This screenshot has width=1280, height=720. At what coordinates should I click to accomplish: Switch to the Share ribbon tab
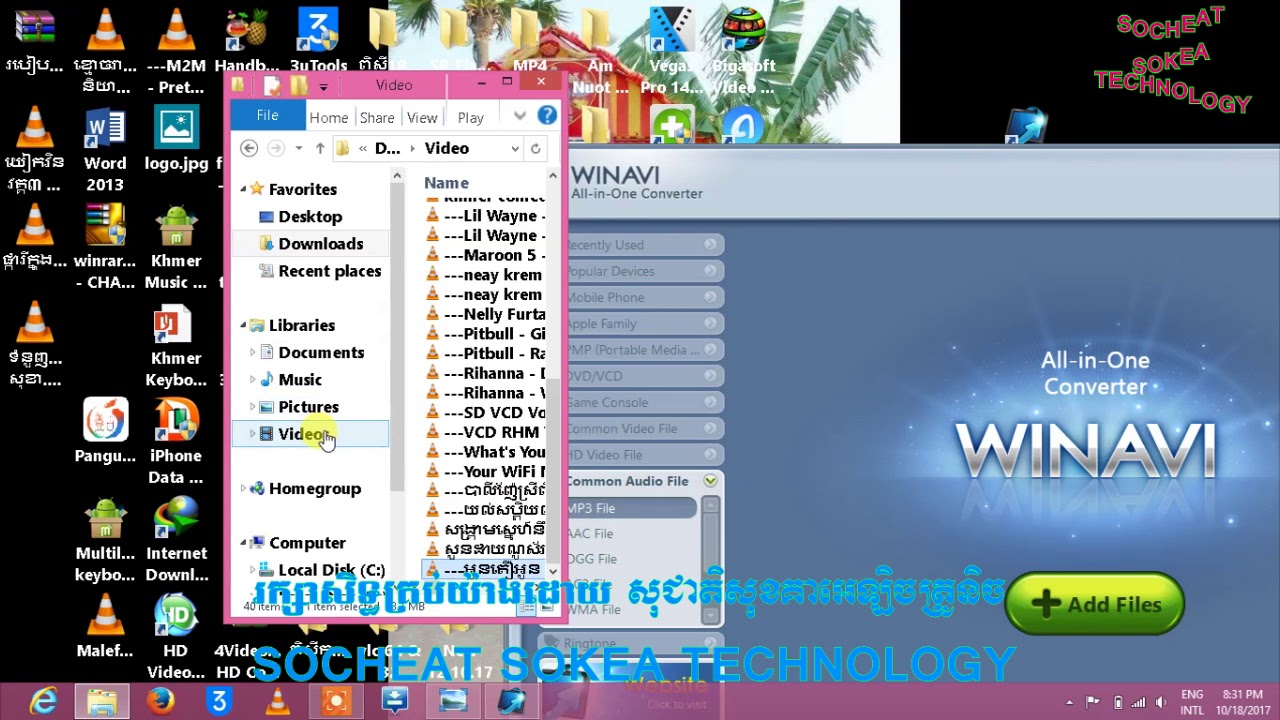tap(377, 117)
